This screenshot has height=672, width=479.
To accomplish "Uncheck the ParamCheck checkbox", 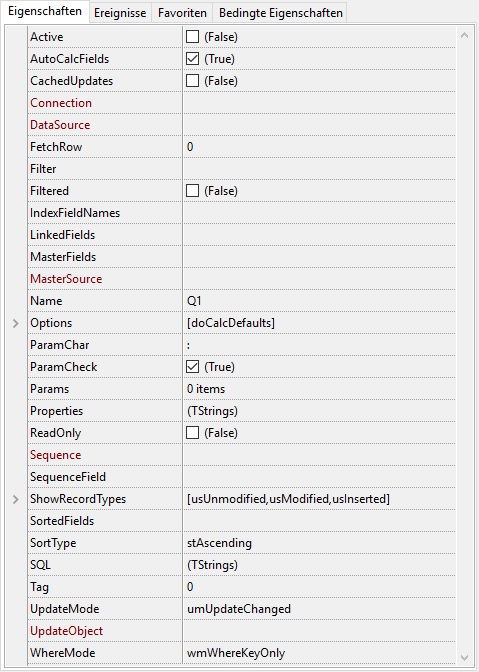I will 192,367.
